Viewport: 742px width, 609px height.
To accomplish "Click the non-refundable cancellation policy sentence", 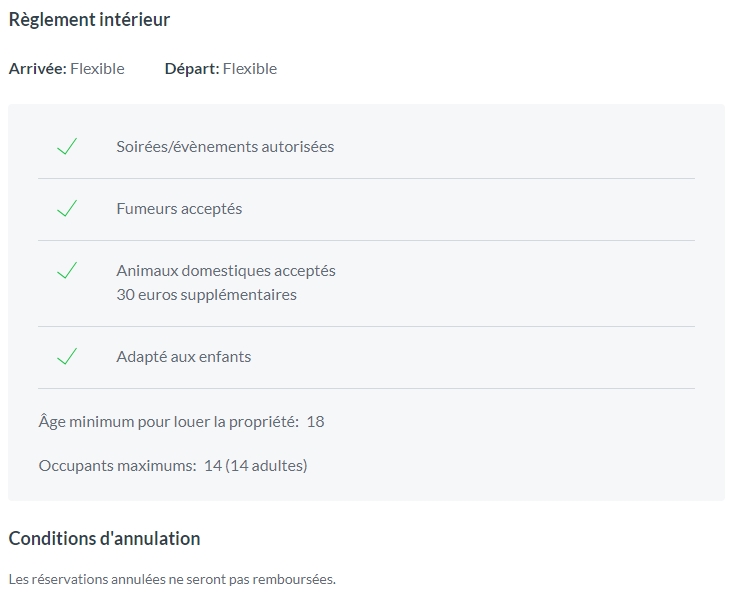I will [x=172, y=579].
